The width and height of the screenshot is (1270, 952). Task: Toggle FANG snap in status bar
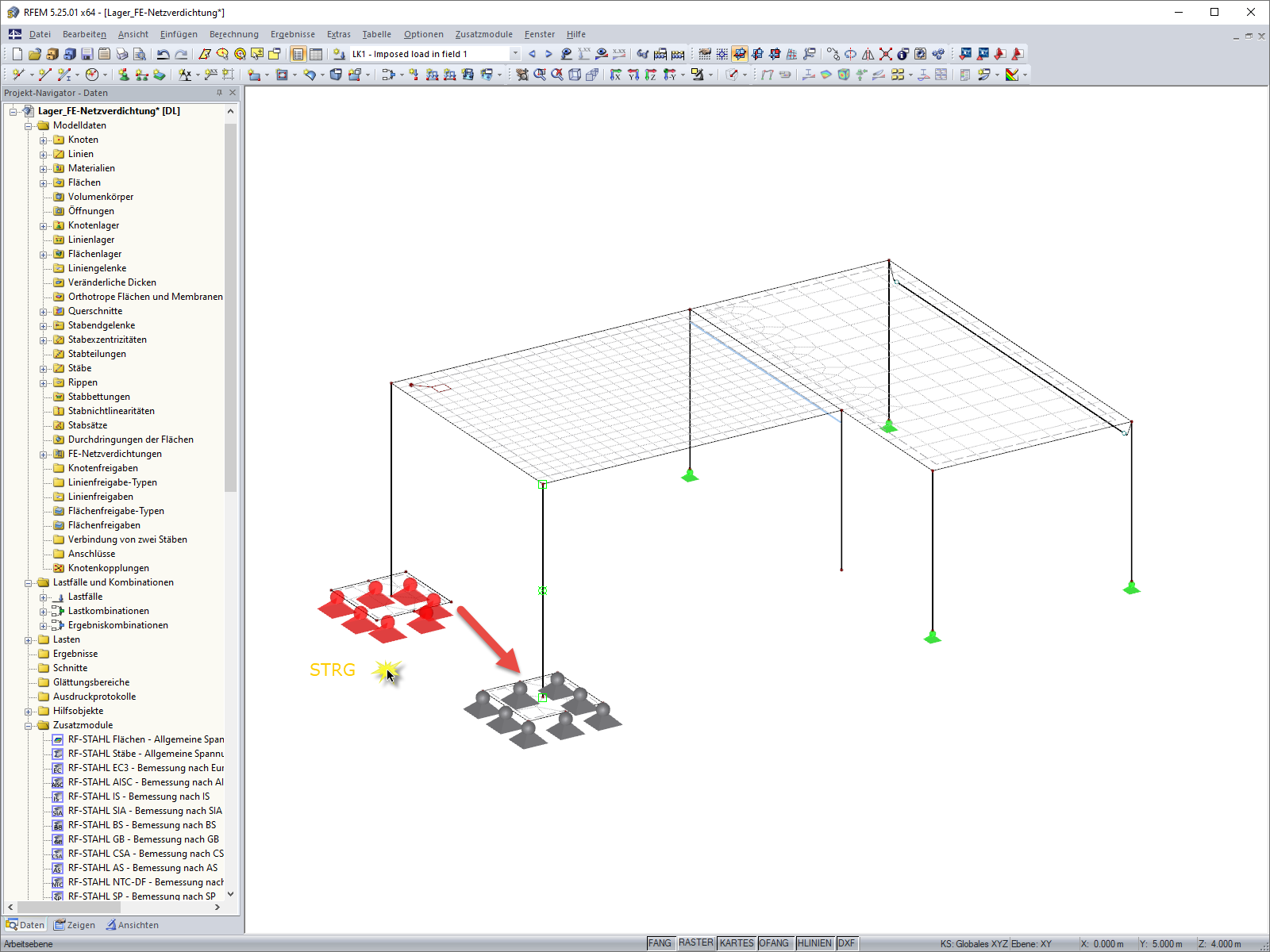tap(660, 943)
